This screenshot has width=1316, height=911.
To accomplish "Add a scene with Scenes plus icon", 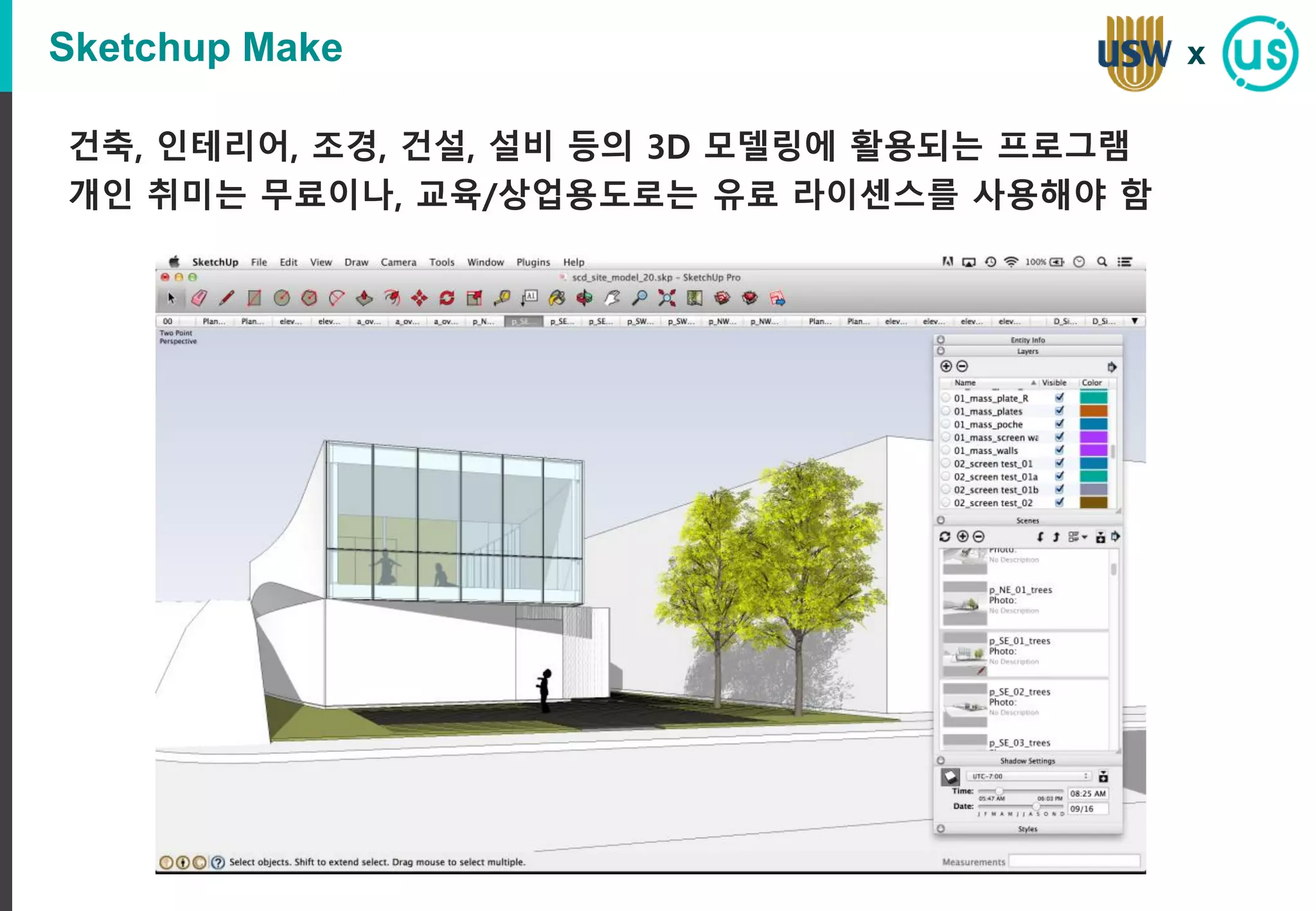I will 963,536.
